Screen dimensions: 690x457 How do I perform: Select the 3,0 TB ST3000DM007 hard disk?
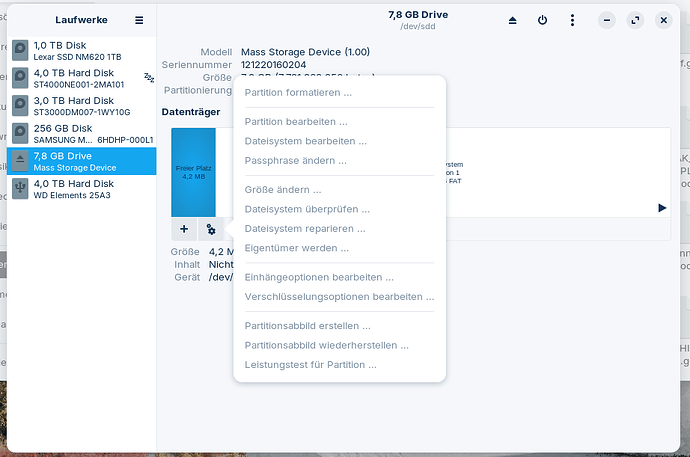[x=80, y=106]
